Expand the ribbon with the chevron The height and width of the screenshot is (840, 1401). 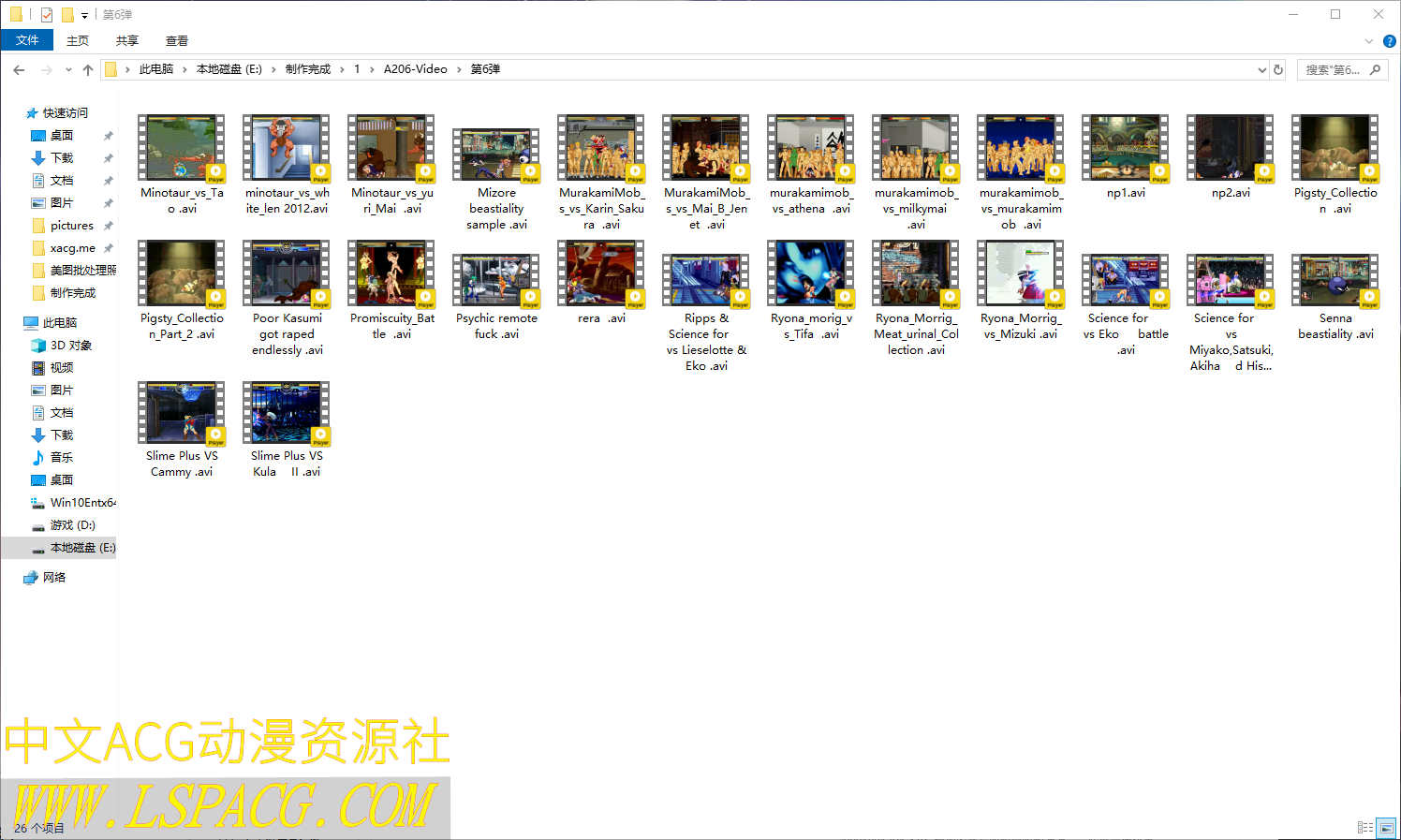point(1368,41)
